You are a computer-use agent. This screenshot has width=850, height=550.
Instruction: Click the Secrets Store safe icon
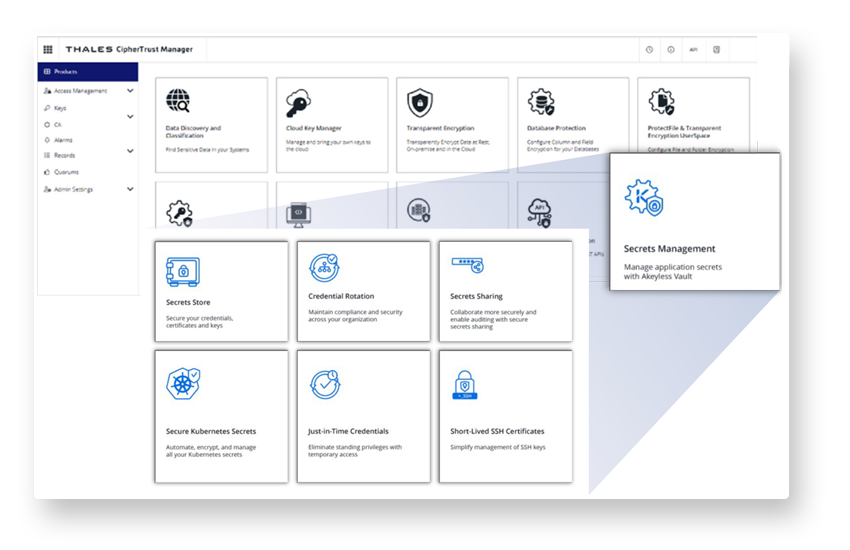(x=180, y=270)
